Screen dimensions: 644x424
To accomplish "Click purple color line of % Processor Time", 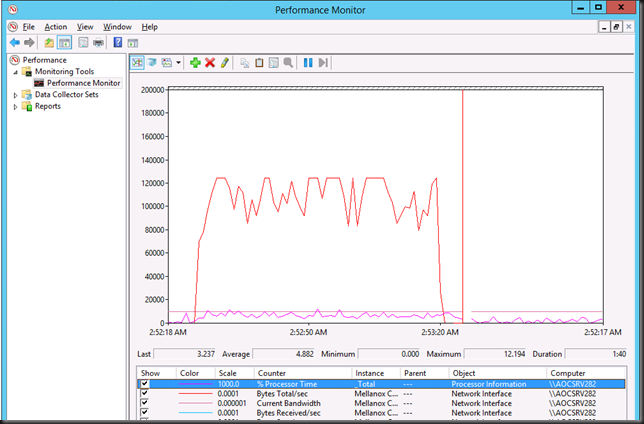I will click(196, 384).
